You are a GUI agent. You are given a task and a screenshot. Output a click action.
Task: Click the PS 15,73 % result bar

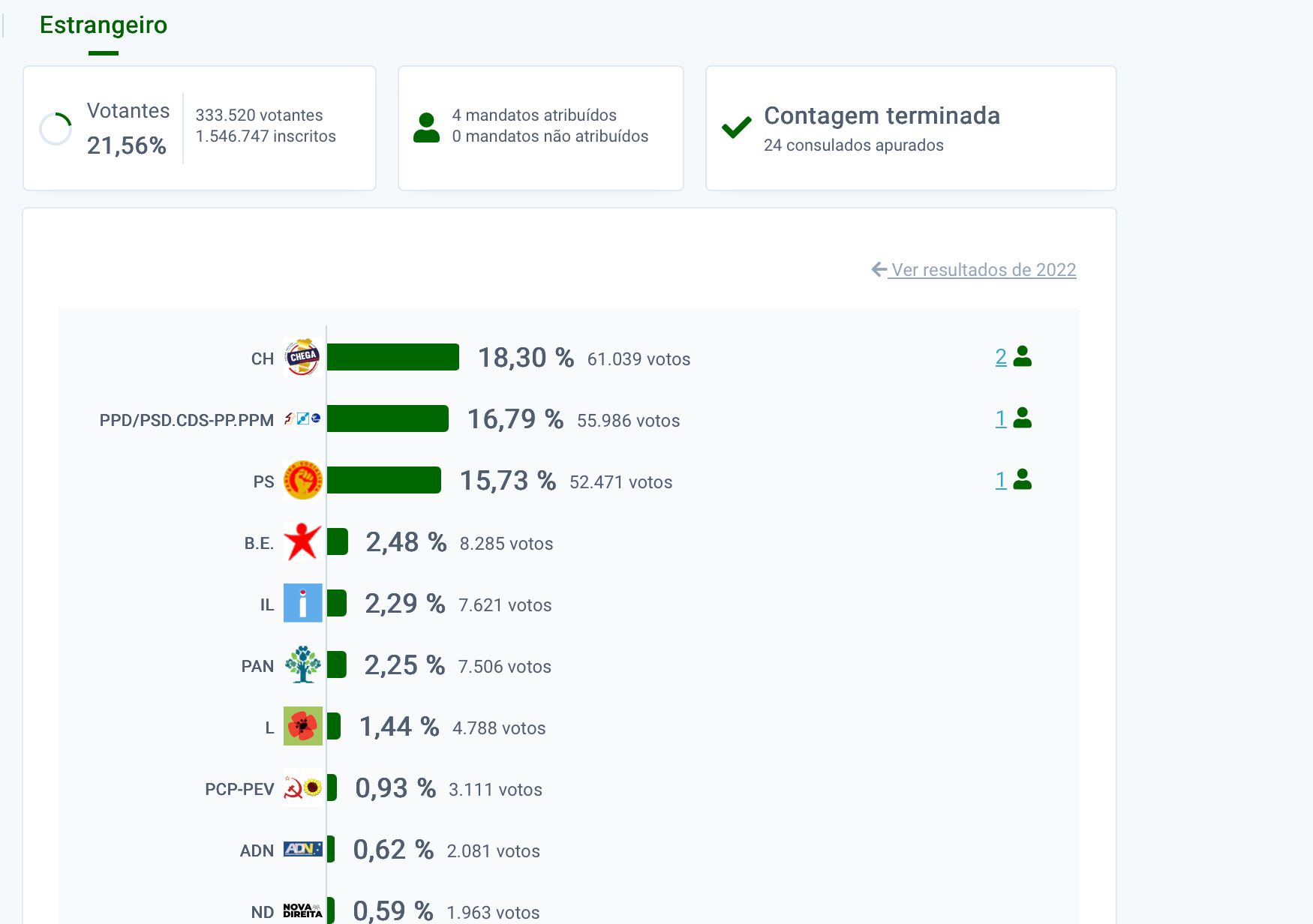(383, 480)
